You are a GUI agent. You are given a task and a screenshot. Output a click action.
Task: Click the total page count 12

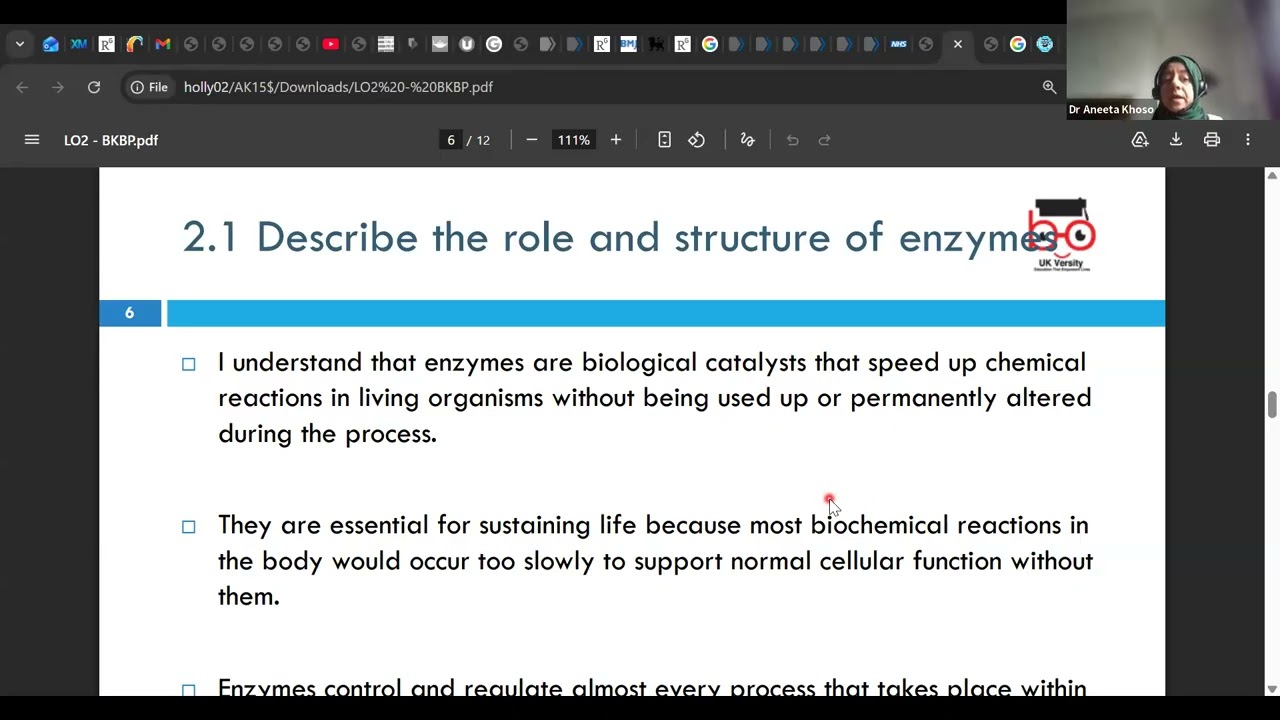[x=483, y=140]
